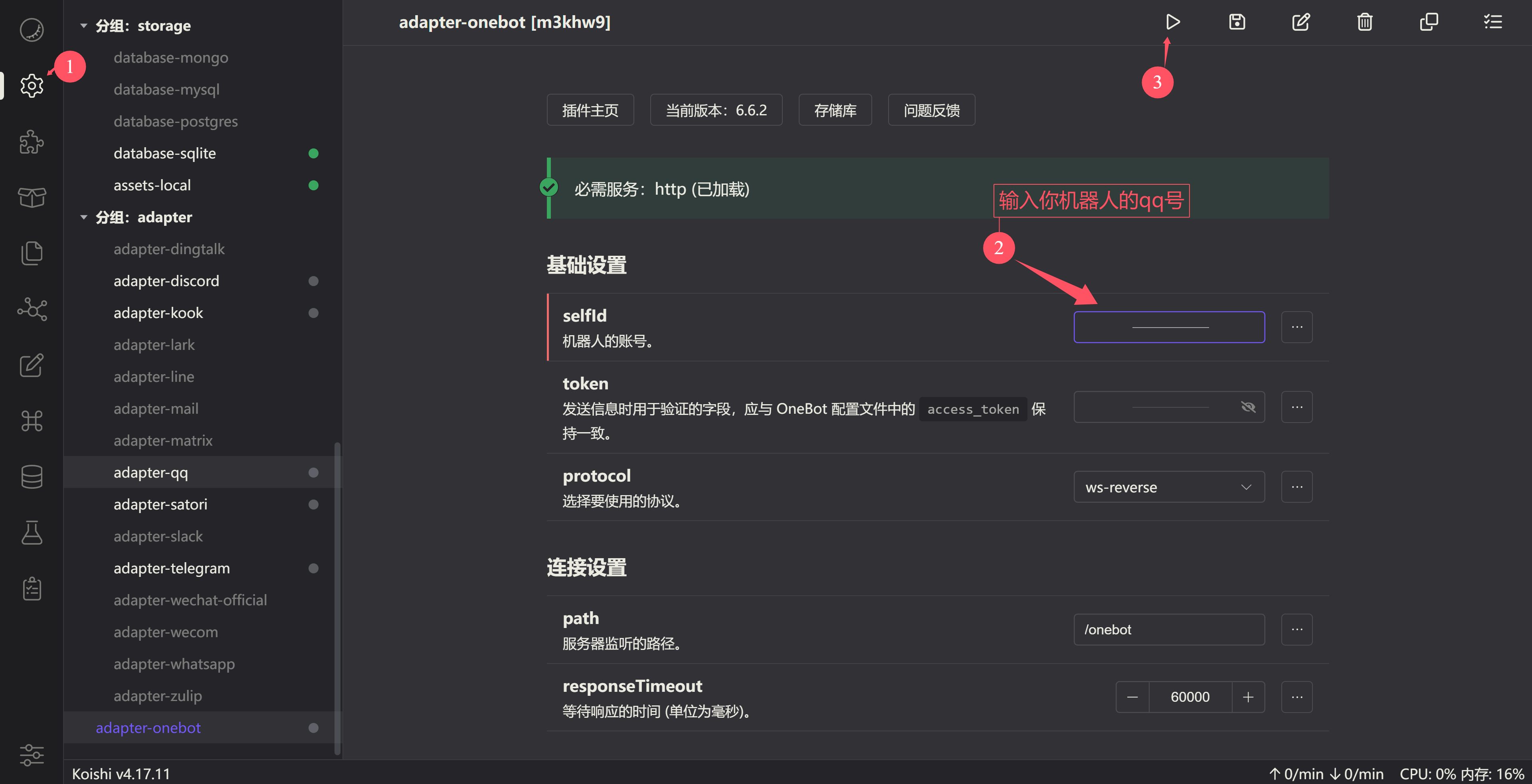This screenshot has height=784, width=1532.
Task: Open the checklist icon on the top right
Action: pyautogui.click(x=1493, y=22)
